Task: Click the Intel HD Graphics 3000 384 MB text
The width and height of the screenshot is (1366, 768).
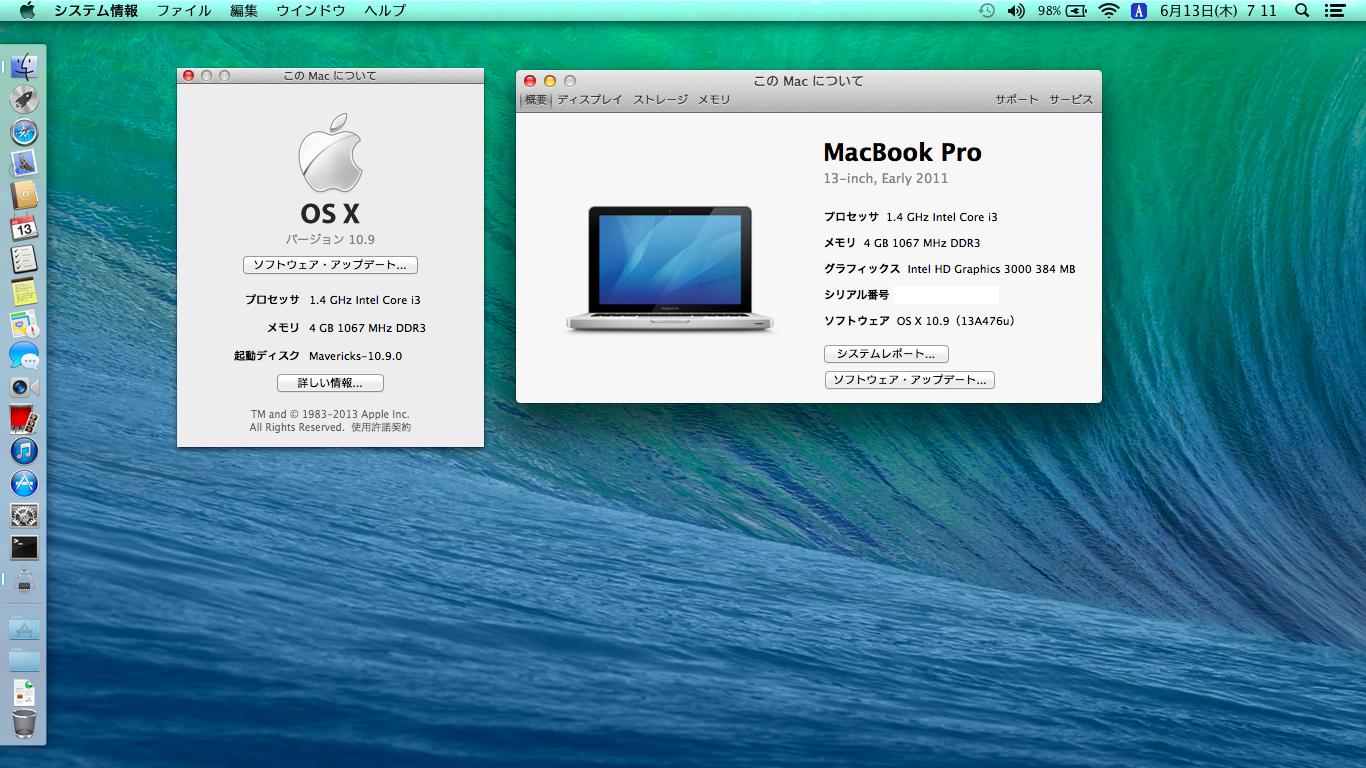Action: 991,269
